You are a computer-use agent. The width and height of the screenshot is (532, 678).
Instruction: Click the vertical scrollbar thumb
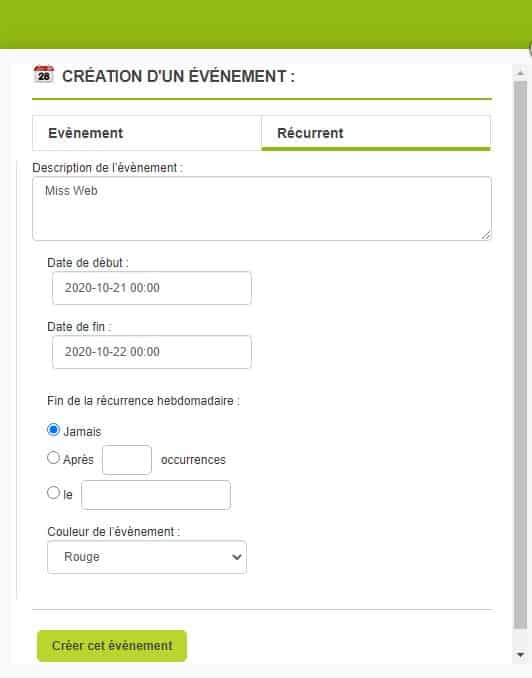pyautogui.click(x=520, y=355)
